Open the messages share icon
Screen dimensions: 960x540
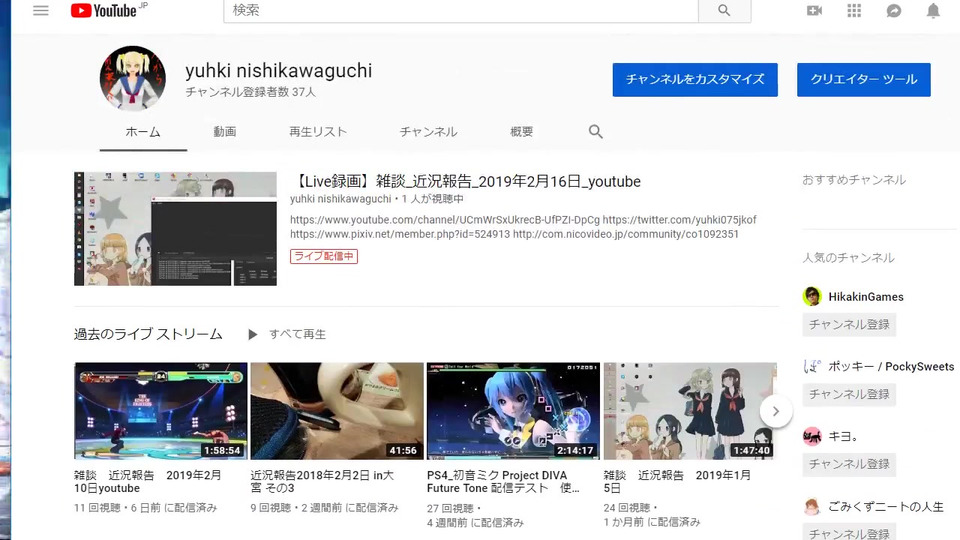(x=894, y=10)
